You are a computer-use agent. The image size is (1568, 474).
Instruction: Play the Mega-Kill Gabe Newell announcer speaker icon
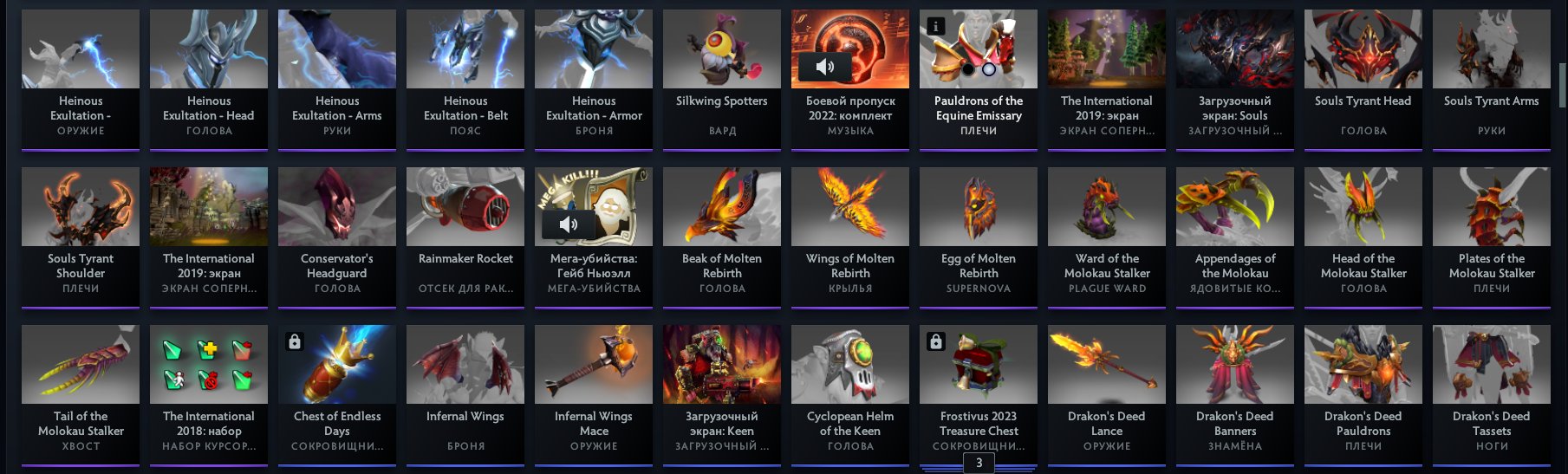point(569,224)
